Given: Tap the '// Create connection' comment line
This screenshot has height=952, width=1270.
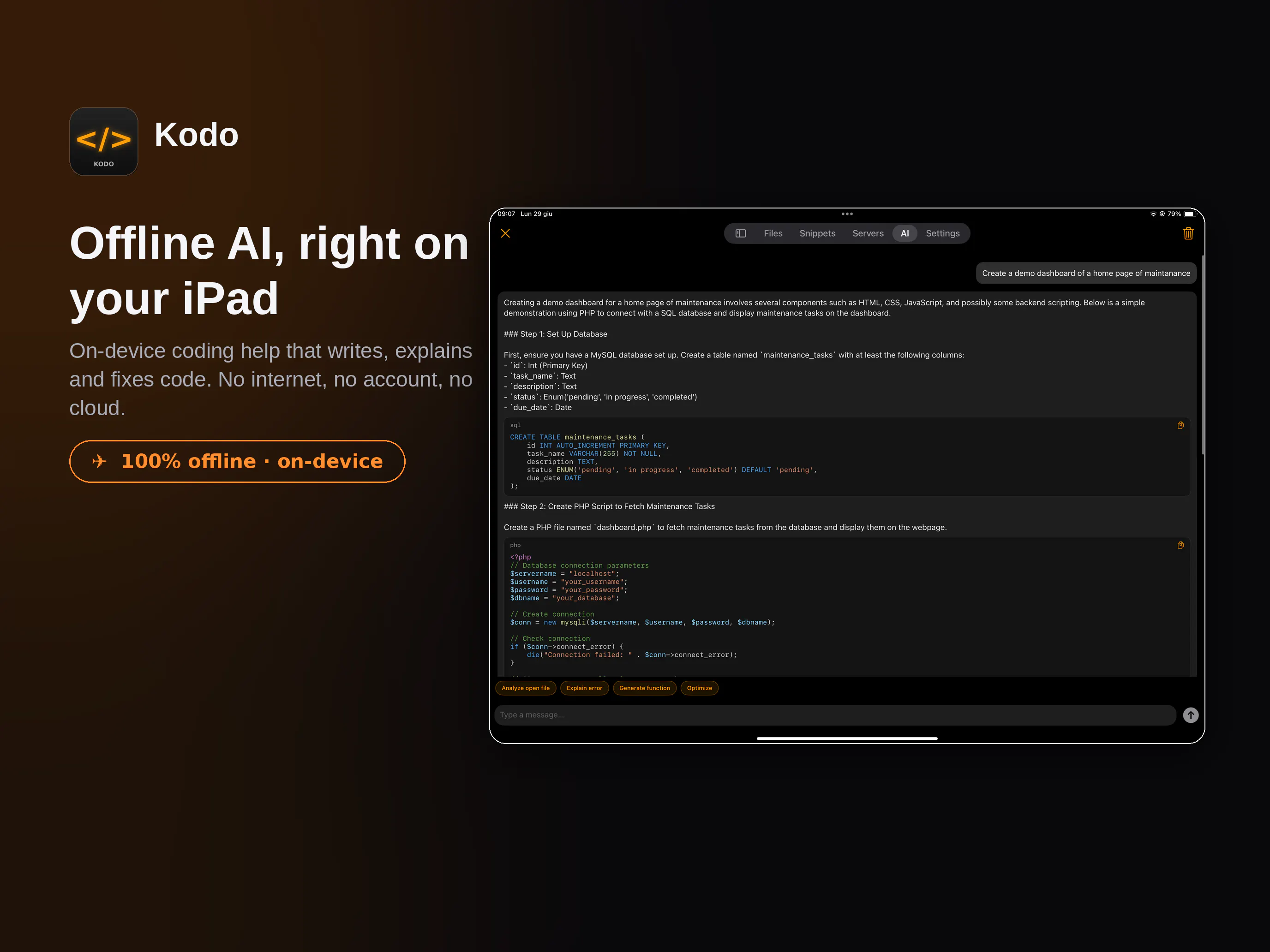Looking at the screenshot, I should tap(552, 614).
